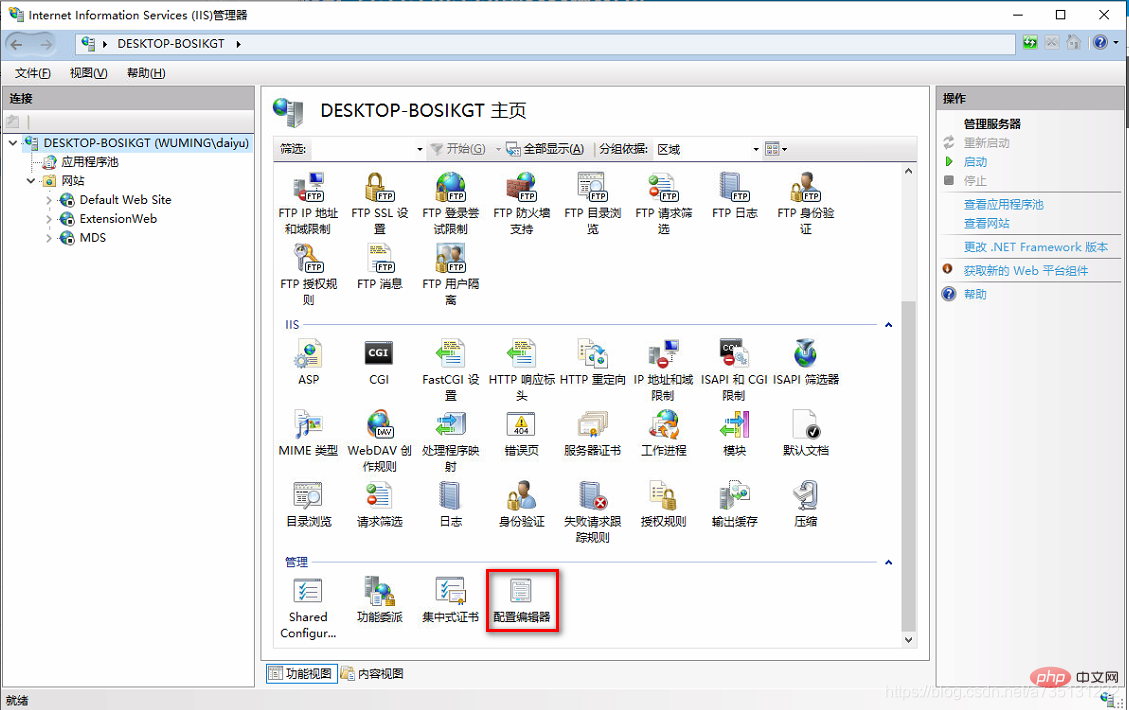
Task: Open the MIME 类型 icon
Action: click(308, 433)
